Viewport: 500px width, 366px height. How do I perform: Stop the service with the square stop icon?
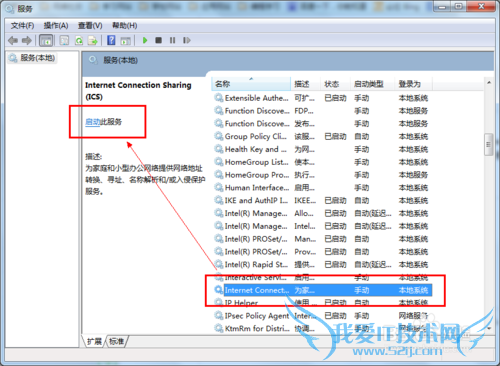[x=158, y=40]
